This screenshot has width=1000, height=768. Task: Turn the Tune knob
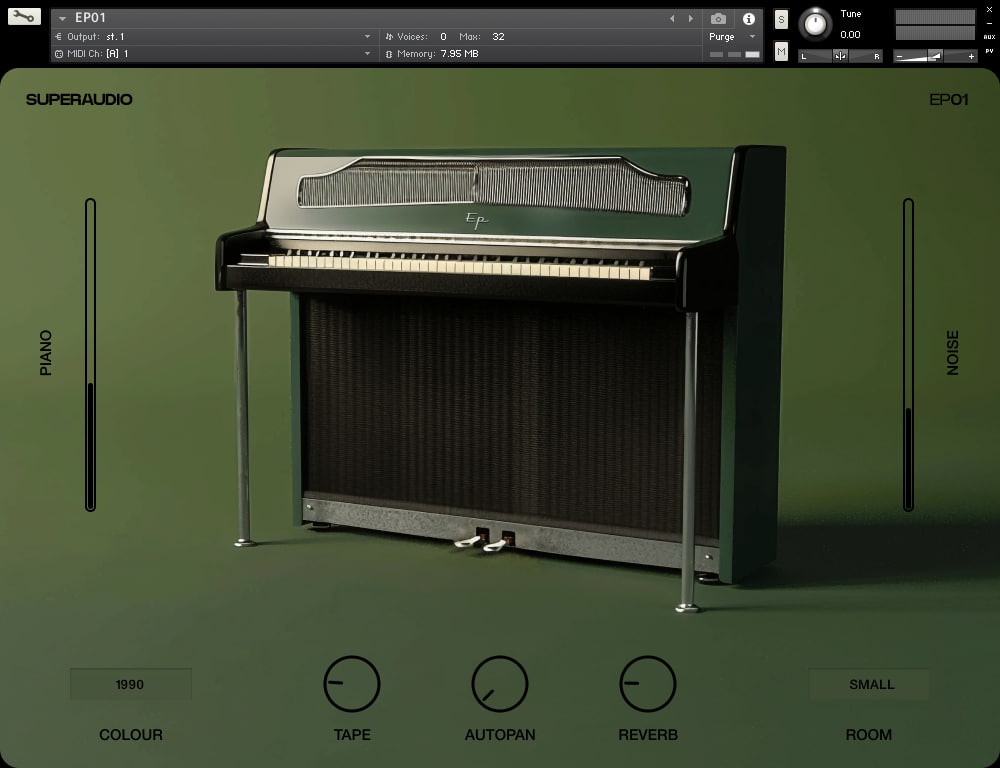[816, 24]
